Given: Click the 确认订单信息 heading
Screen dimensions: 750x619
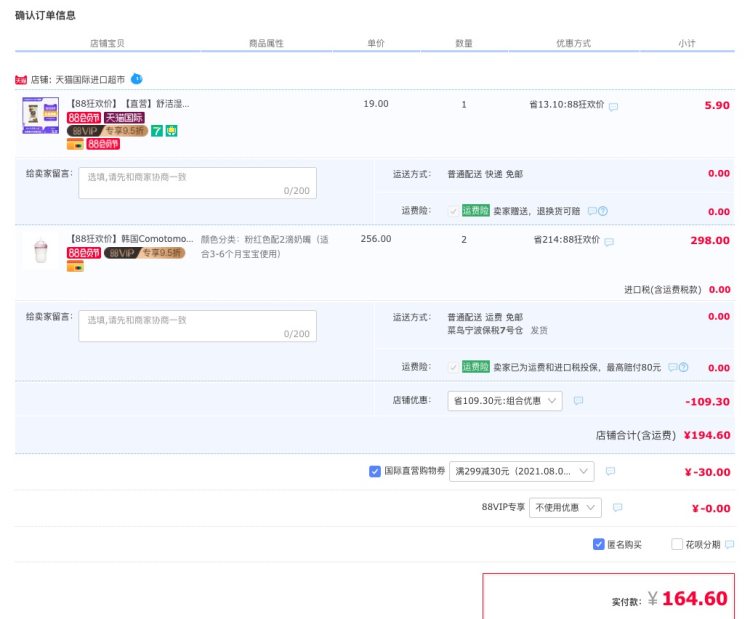Looking at the screenshot, I should click(x=45, y=15).
